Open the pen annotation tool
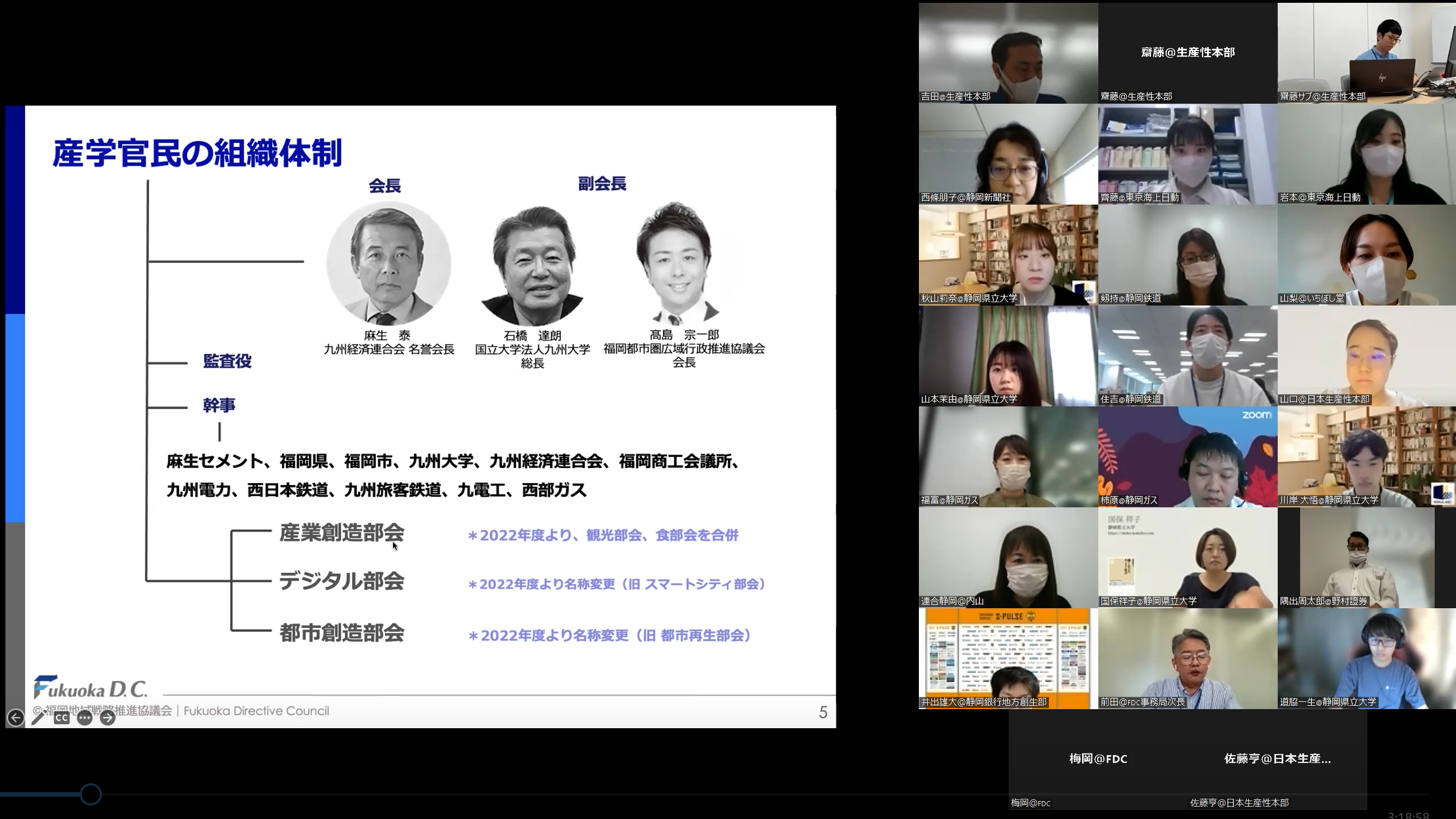1456x819 pixels. [39, 718]
